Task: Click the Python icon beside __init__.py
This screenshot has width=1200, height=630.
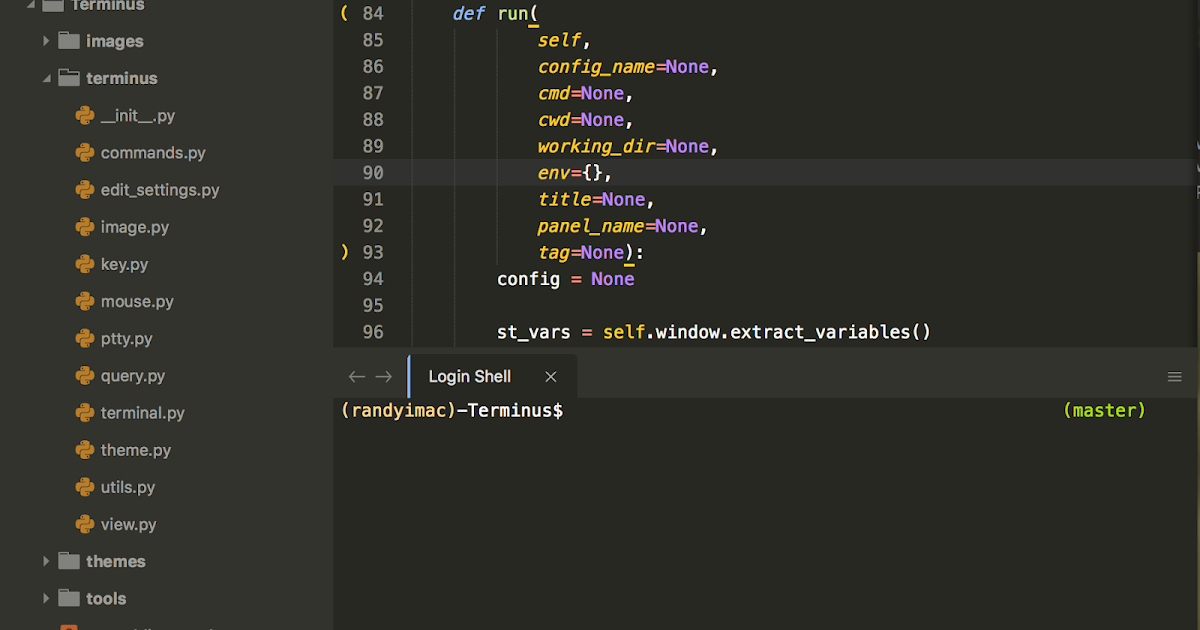Action: [85, 116]
